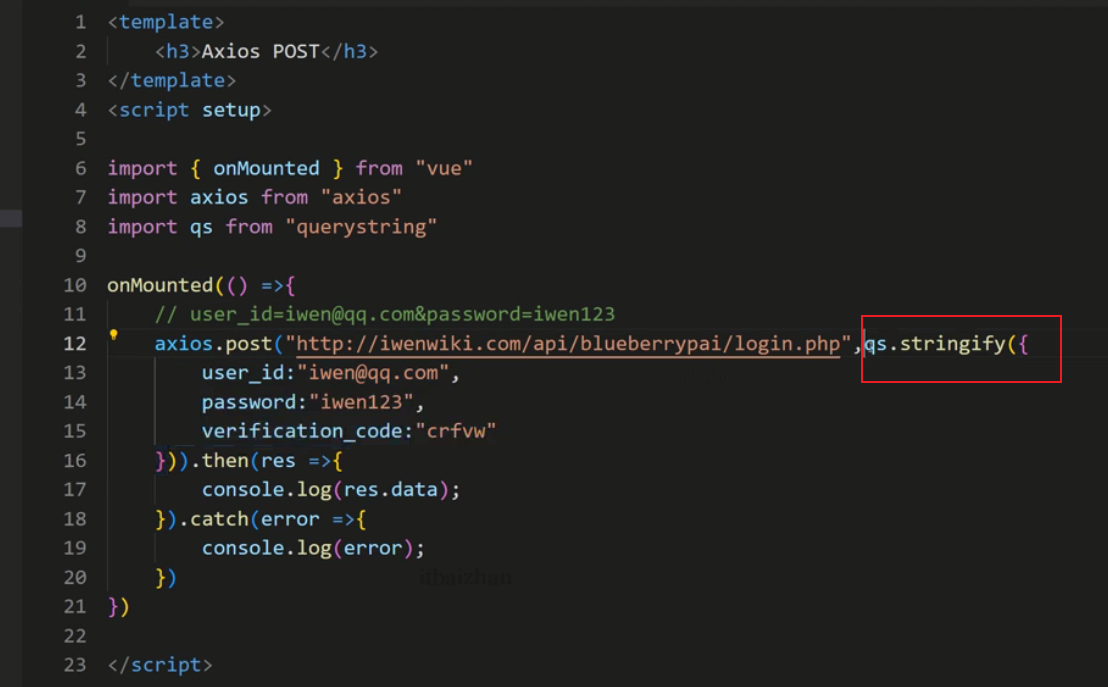
Task: Click the closing template tag
Action: click(x=172, y=80)
